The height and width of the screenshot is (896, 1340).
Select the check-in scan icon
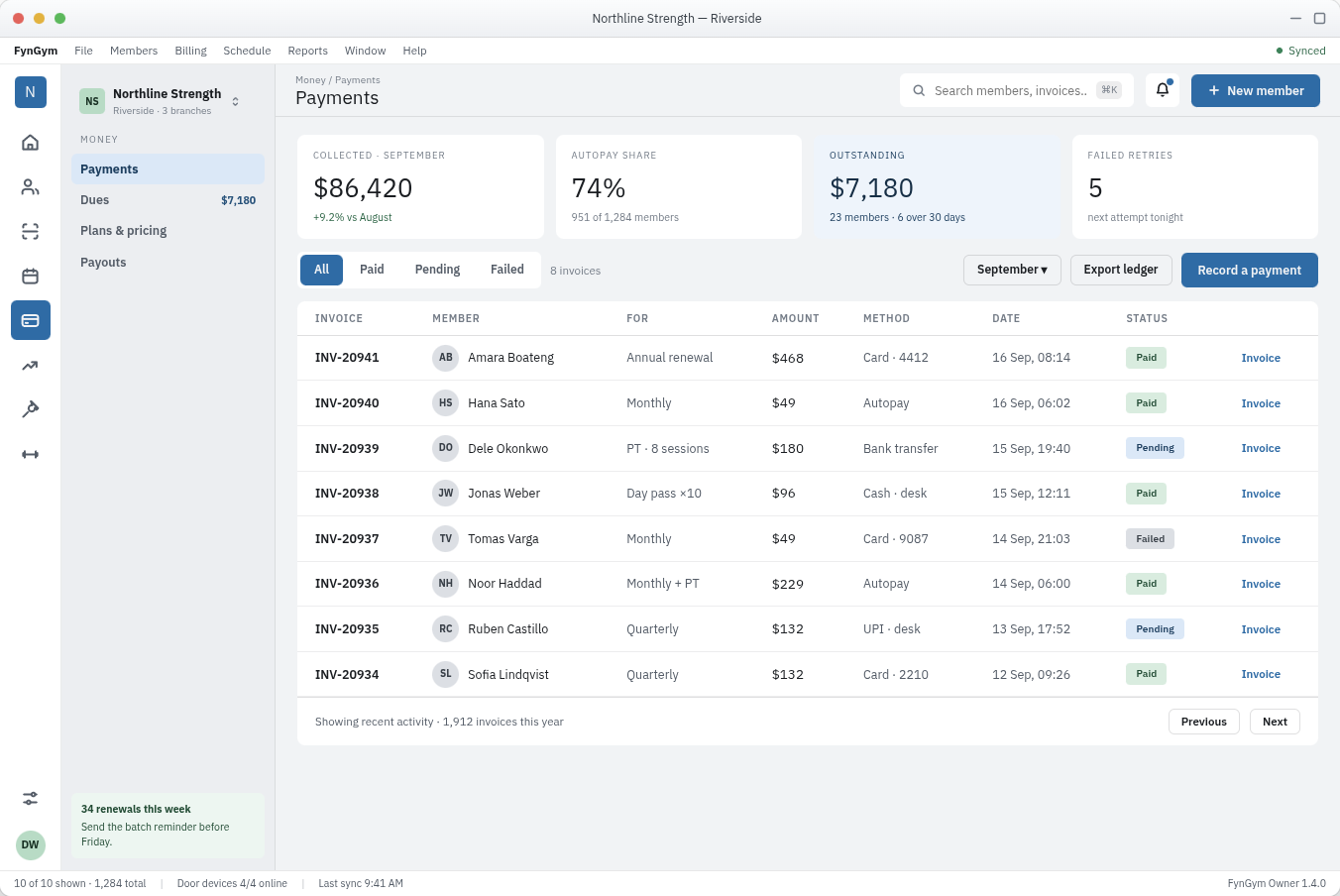31,231
